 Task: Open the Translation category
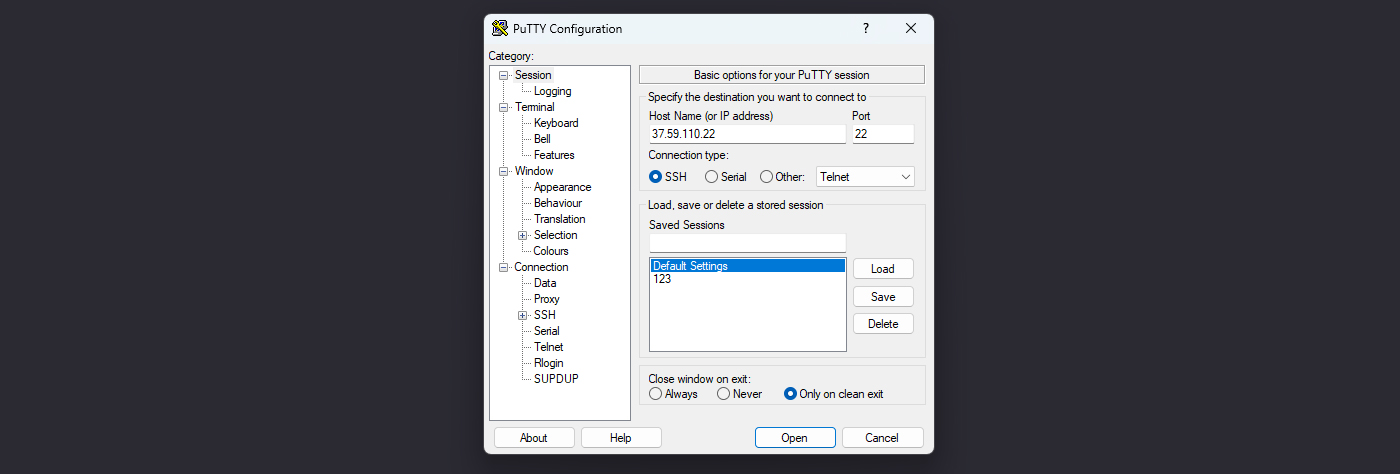pos(560,219)
